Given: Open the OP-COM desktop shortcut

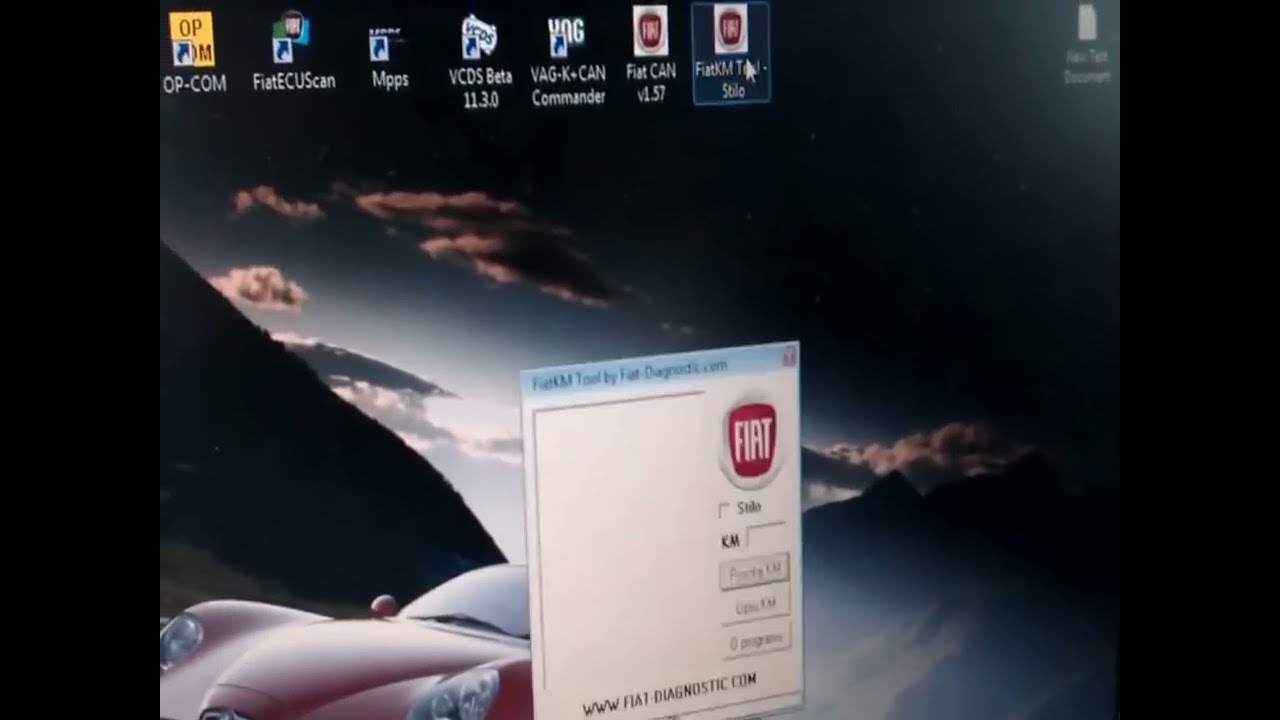Looking at the screenshot, I should 194,52.
